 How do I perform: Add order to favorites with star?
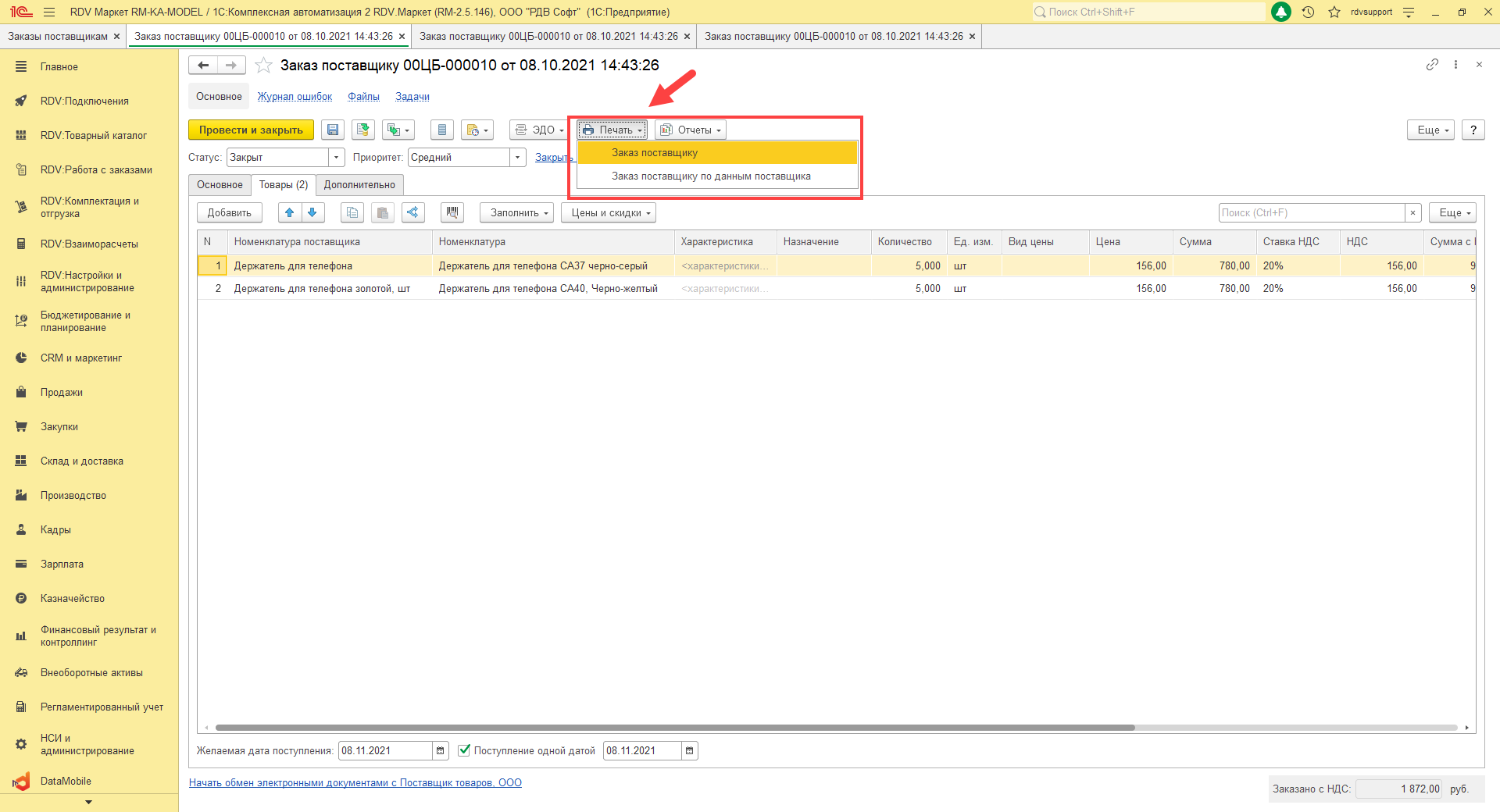coord(264,66)
